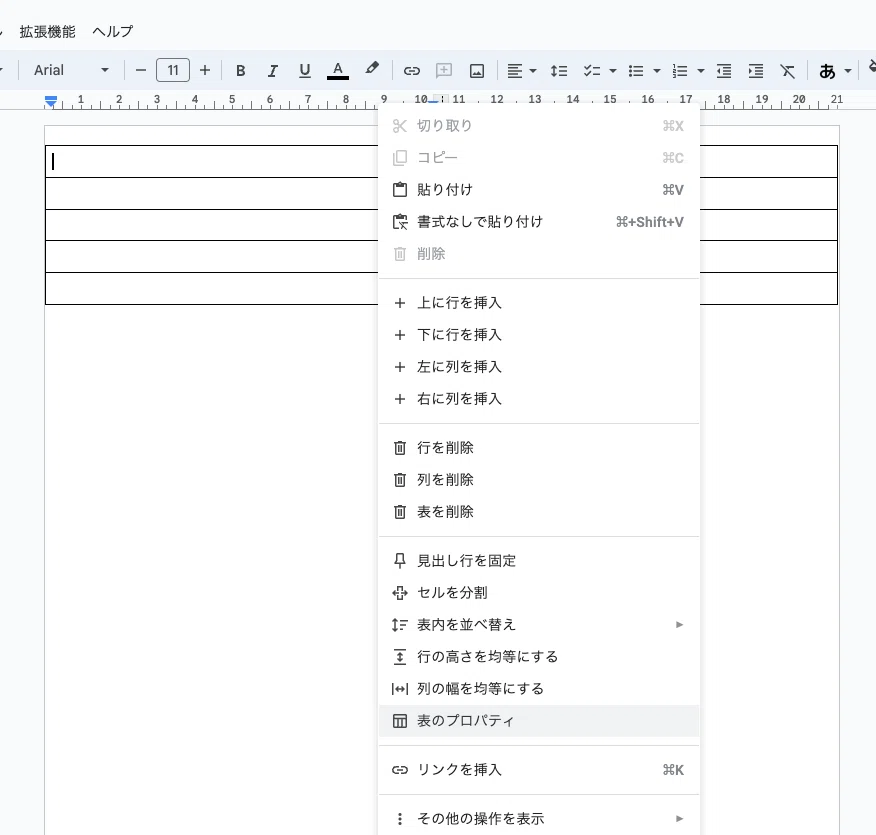Open line and paragraph spacing options
The image size is (876, 835).
559,70
